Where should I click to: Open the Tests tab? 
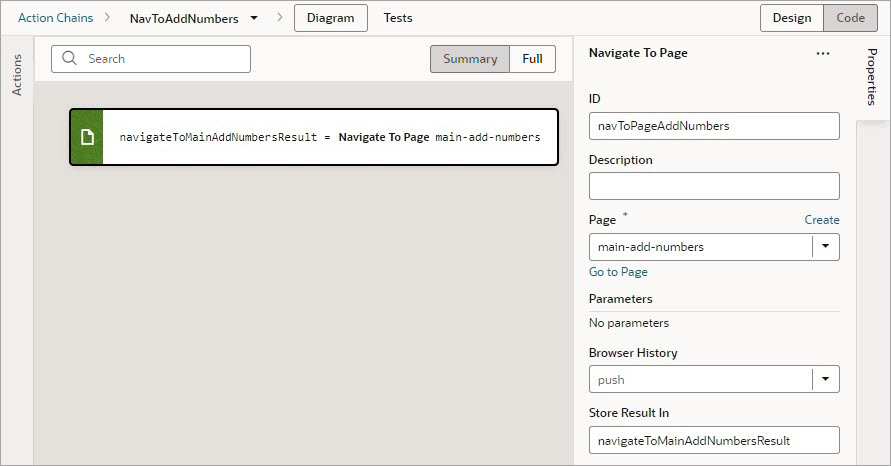pos(398,18)
